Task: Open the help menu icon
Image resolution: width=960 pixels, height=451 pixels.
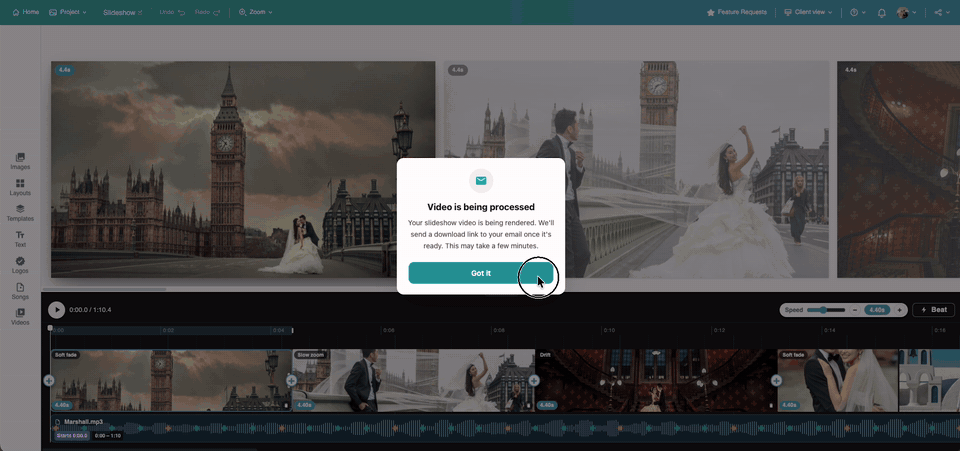Action: 857,12
